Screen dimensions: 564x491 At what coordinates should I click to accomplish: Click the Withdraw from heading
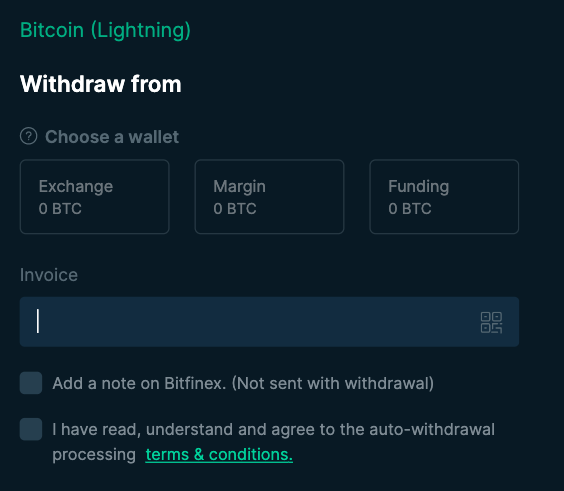point(101,84)
